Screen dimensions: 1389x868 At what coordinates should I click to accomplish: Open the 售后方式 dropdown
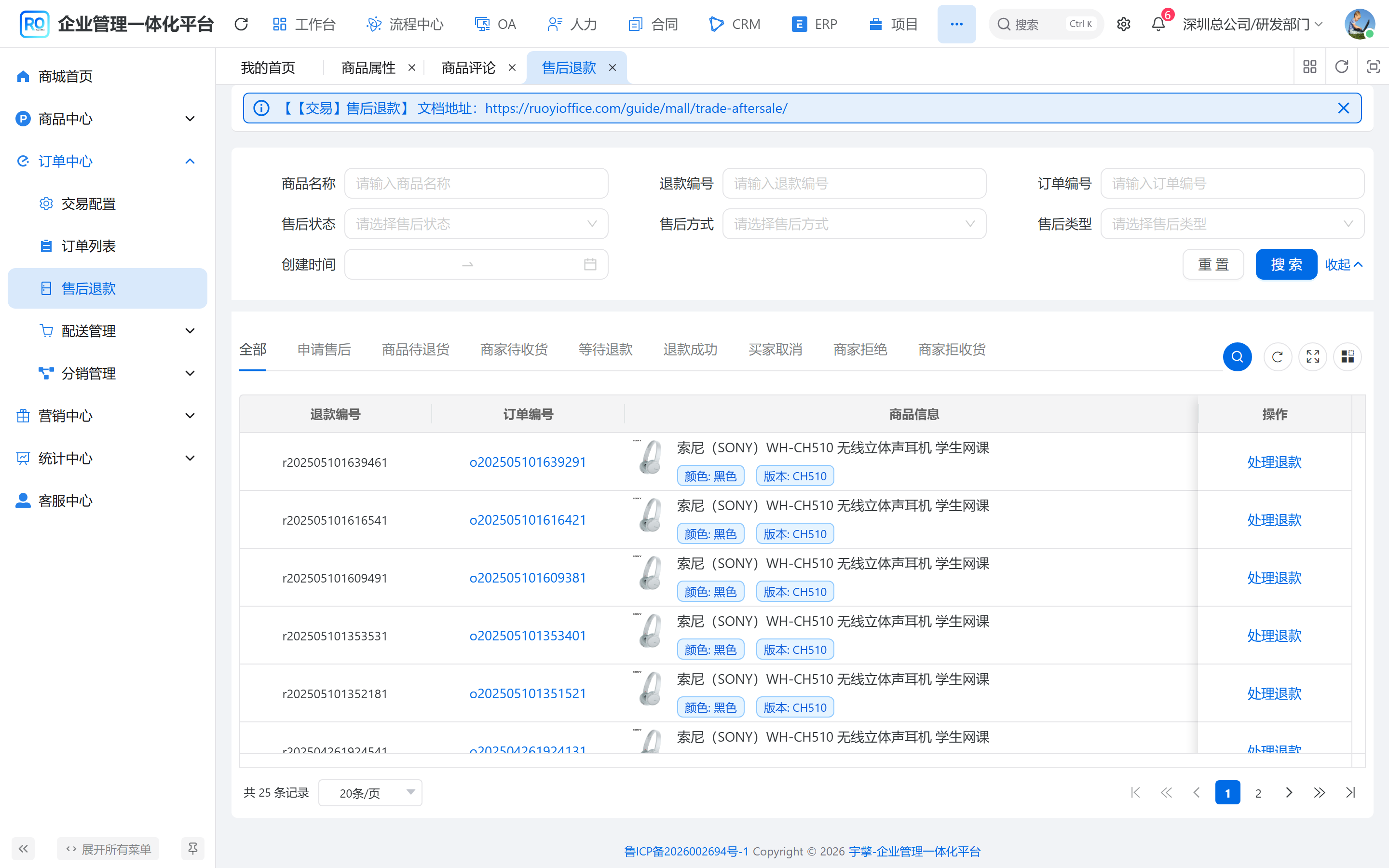[854, 224]
